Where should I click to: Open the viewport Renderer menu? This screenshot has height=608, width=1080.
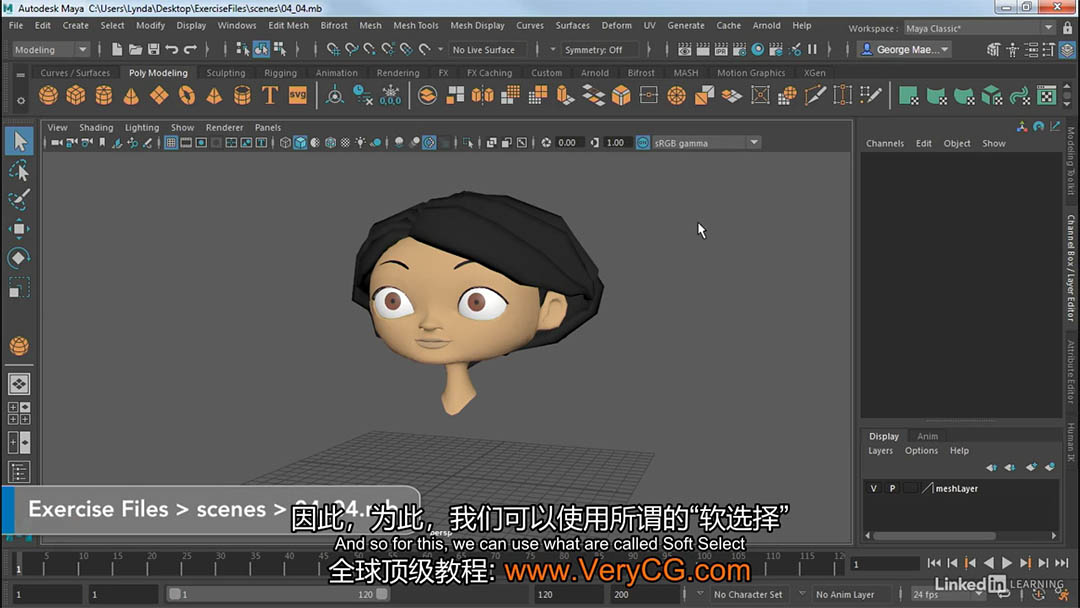pos(225,127)
